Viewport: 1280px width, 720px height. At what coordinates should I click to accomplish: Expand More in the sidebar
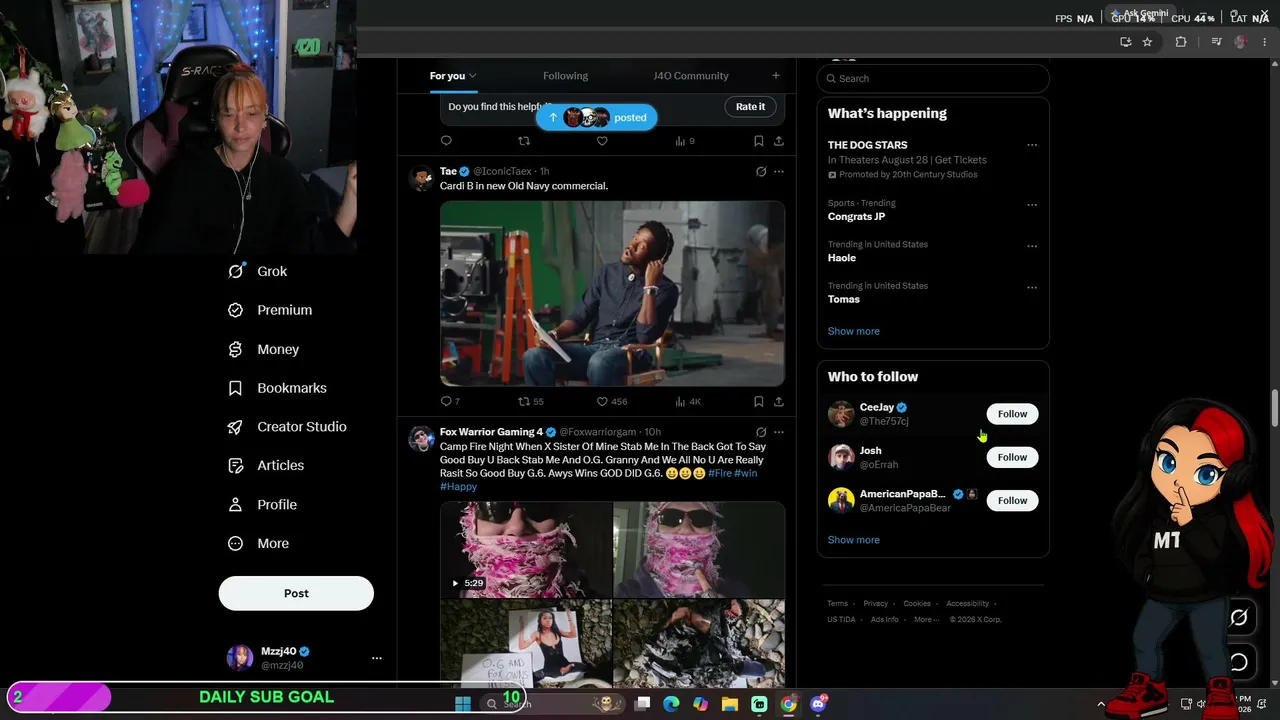[x=258, y=543]
